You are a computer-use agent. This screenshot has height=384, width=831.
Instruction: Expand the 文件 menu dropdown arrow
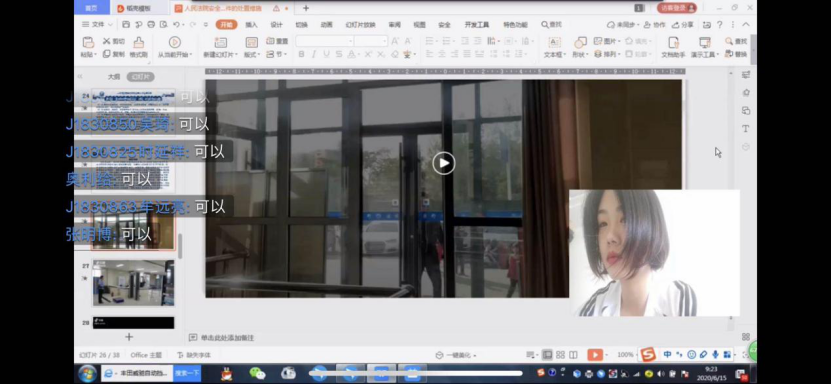[x=110, y=25]
